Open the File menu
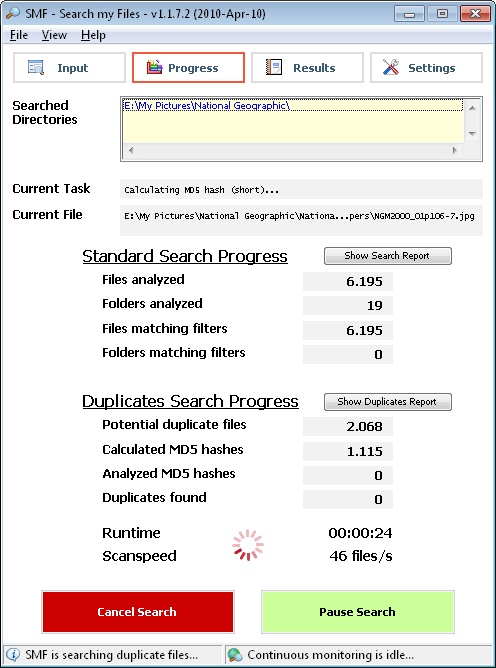The height and width of the screenshot is (668, 496). click(x=19, y=35)
